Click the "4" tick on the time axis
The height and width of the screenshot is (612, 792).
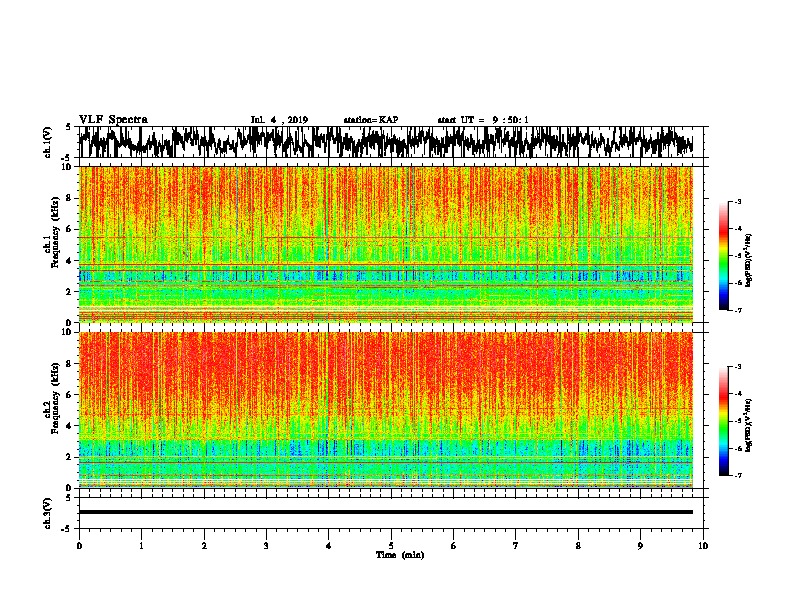click(x=329, y=546)
